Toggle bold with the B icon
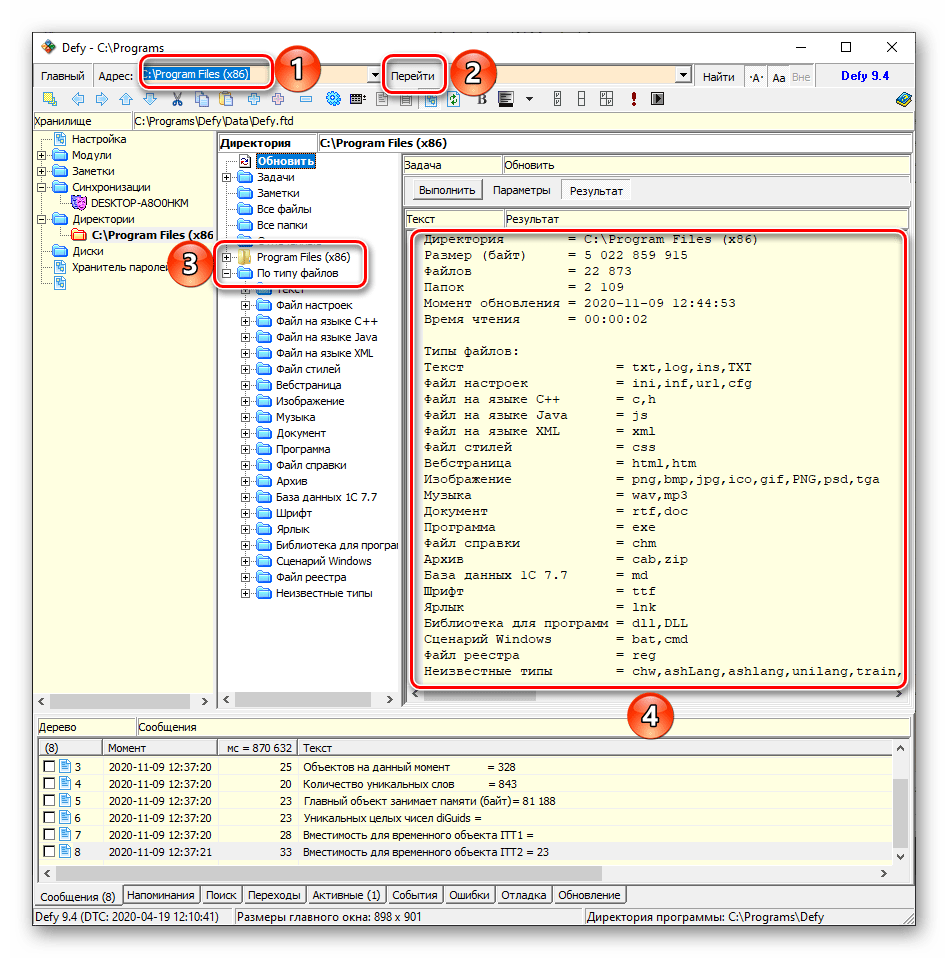The width and height of the screenshot is (948, 958). pyautogui.click(x=482, y=99)
